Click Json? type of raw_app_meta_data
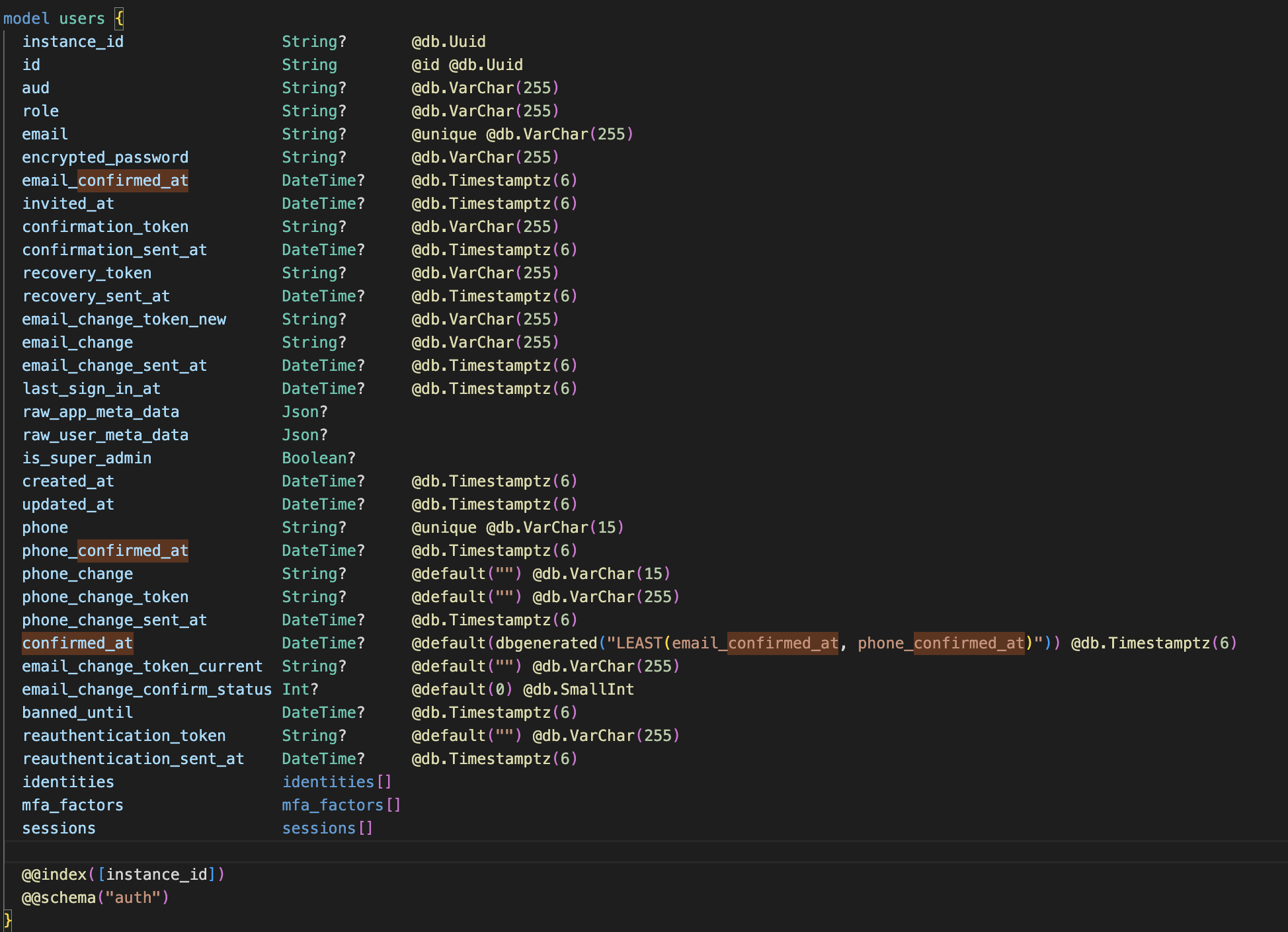 point(304,412)
